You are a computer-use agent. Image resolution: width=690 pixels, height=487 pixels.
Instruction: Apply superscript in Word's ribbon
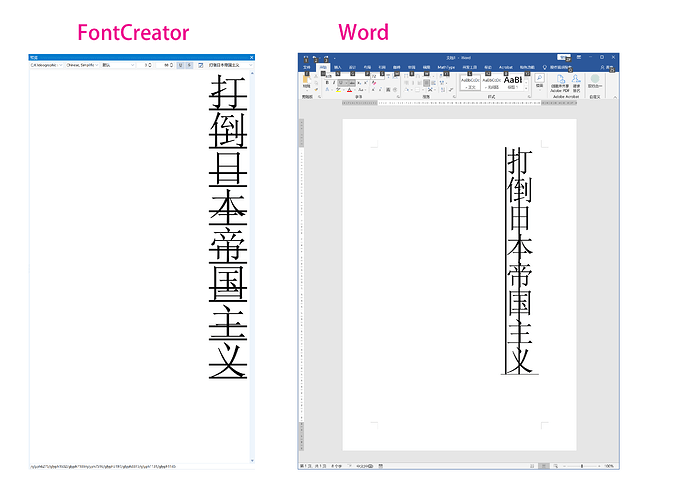coord(366,83)
